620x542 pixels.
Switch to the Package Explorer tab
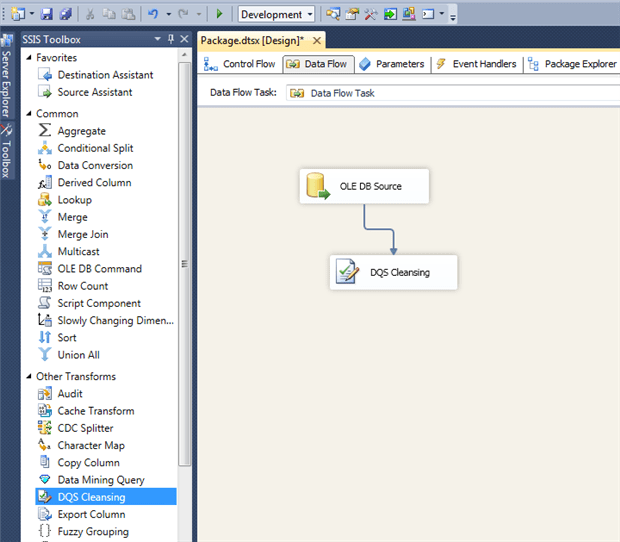572,64
